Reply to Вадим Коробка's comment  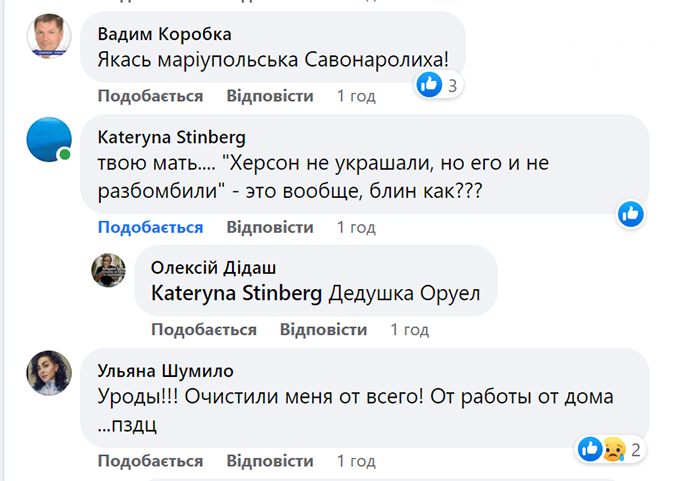270,96
